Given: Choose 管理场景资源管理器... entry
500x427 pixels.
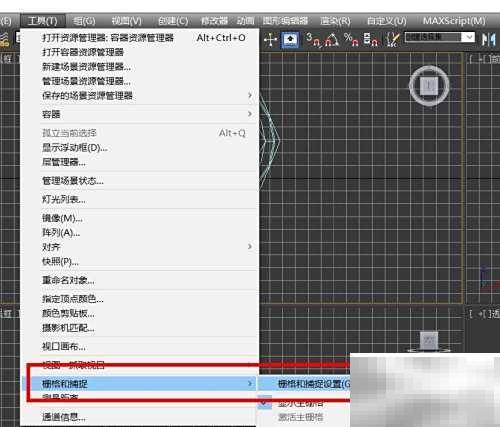Looking at the screenshot, I should coord(140,81).
